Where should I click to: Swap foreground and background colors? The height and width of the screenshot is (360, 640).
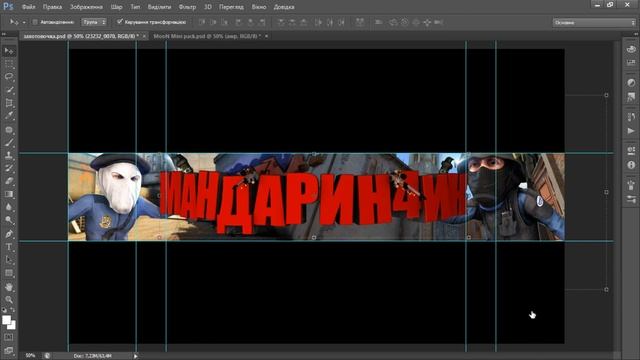click(x=13, y=310)
